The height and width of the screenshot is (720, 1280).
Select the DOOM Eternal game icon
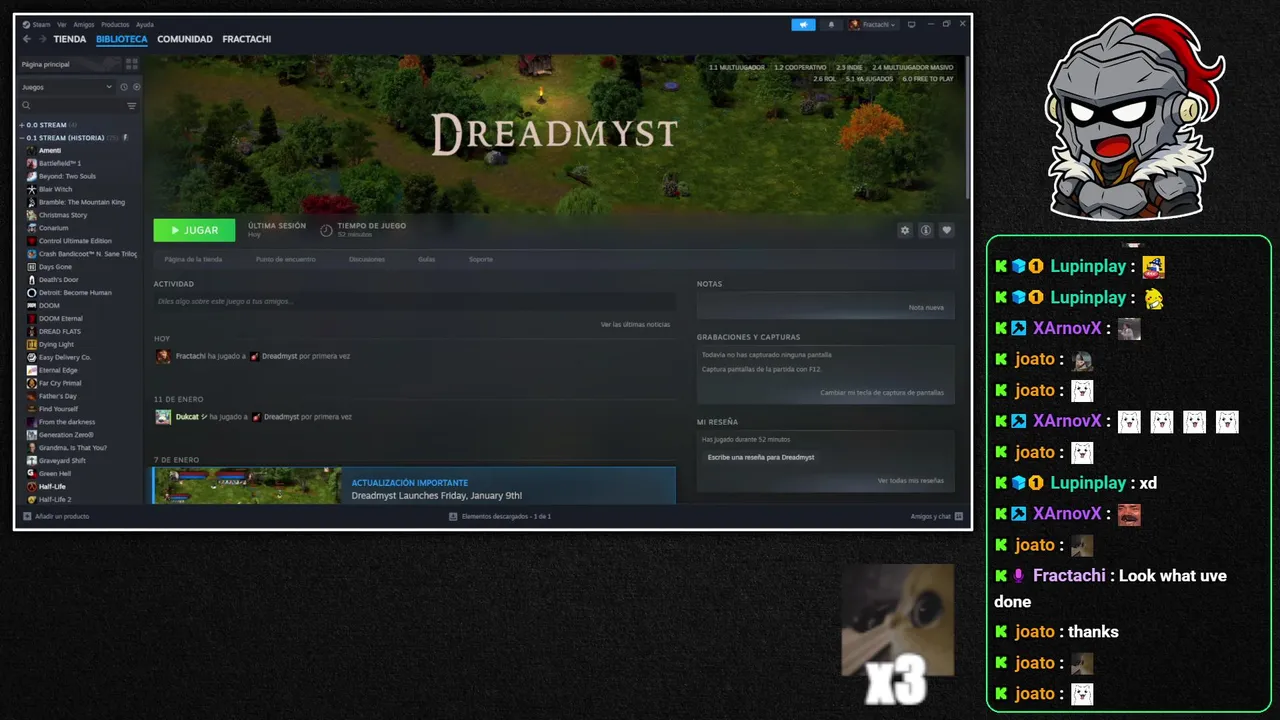click(32, 318)
